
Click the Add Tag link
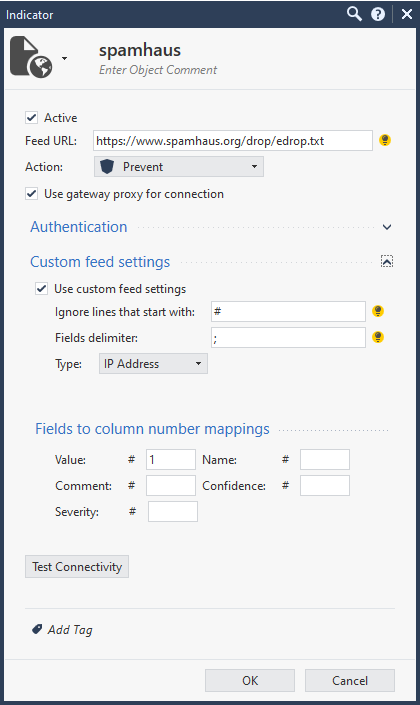pyautogui.click(x=70, y=630)
